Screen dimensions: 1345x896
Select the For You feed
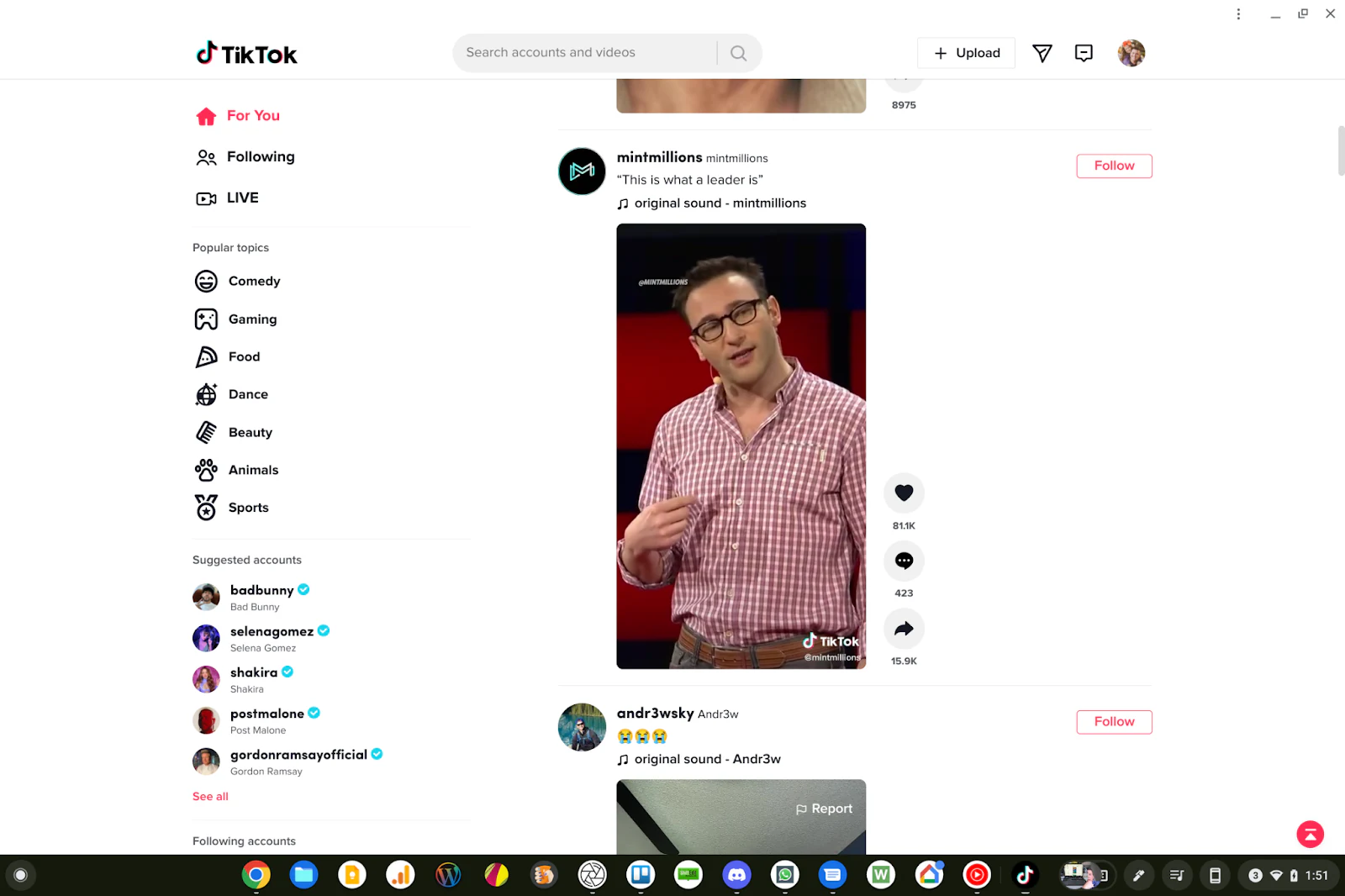[238, 116]
